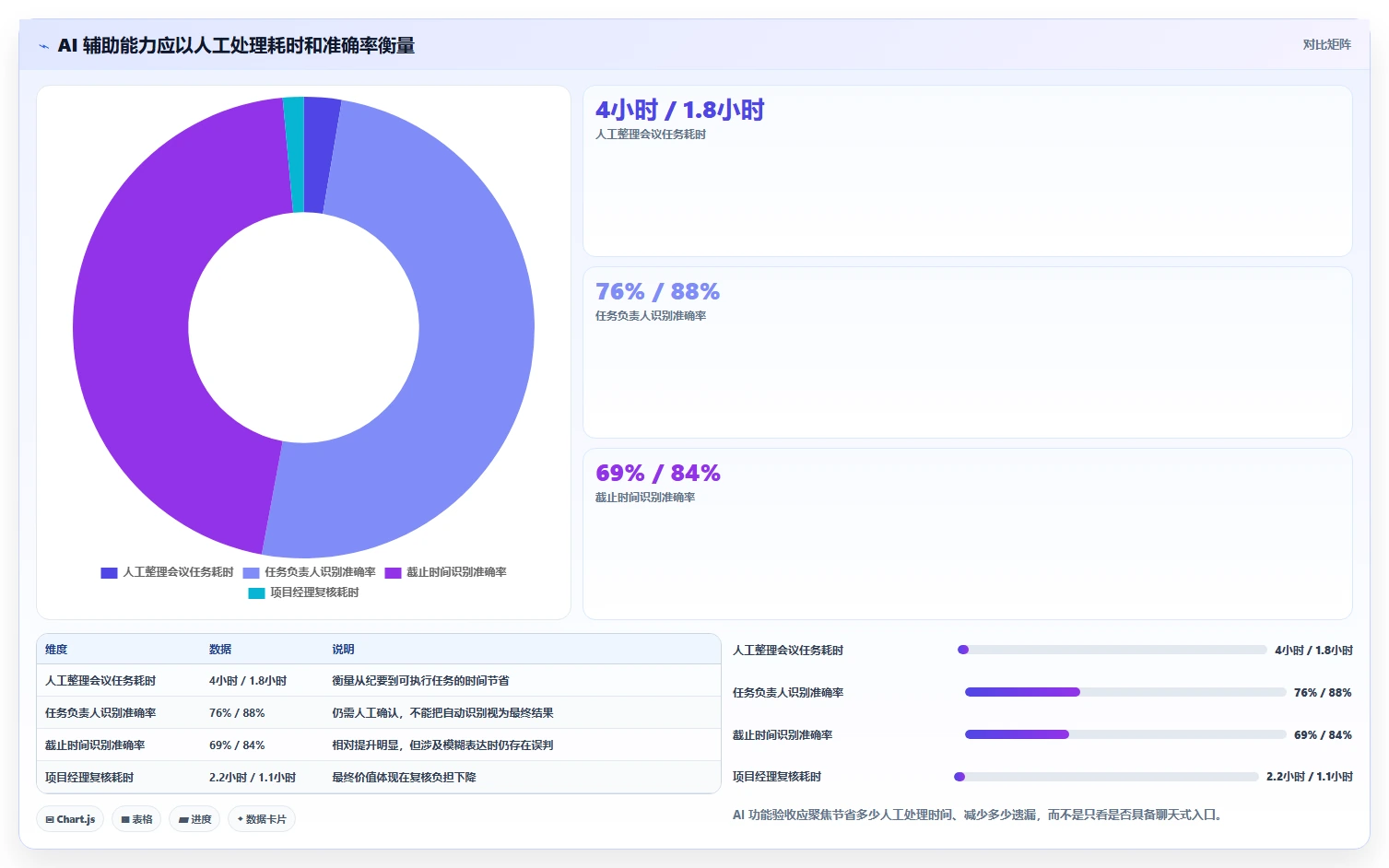The height and width of the screenshot is (868, 1389).
Task: Select the 76% / 88% data card
Action: pyautogui.click(x=968, y=353)
